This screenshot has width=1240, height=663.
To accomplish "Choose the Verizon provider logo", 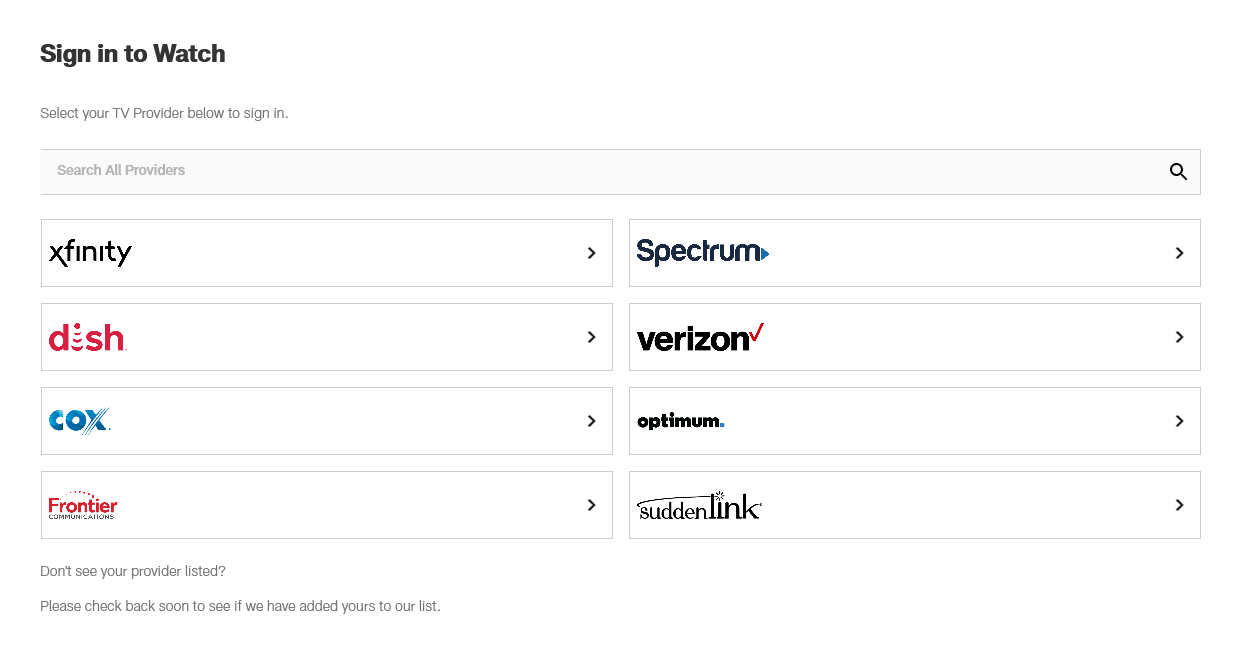I will [700, 338].
